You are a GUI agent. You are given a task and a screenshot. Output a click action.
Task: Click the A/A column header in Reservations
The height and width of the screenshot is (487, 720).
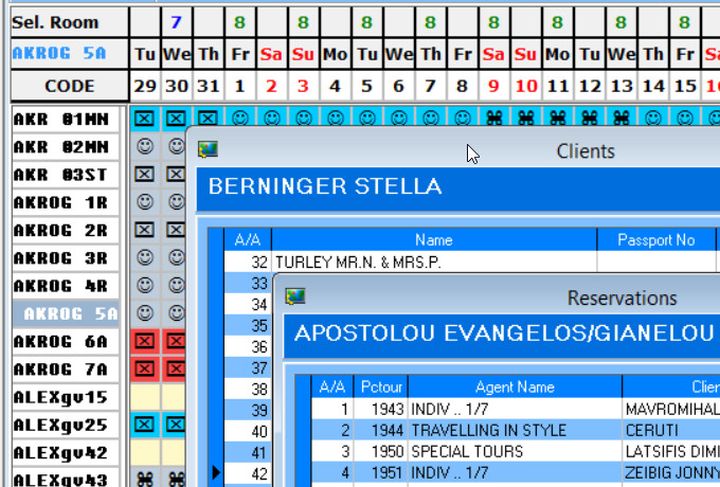click(x=332, y=387)
